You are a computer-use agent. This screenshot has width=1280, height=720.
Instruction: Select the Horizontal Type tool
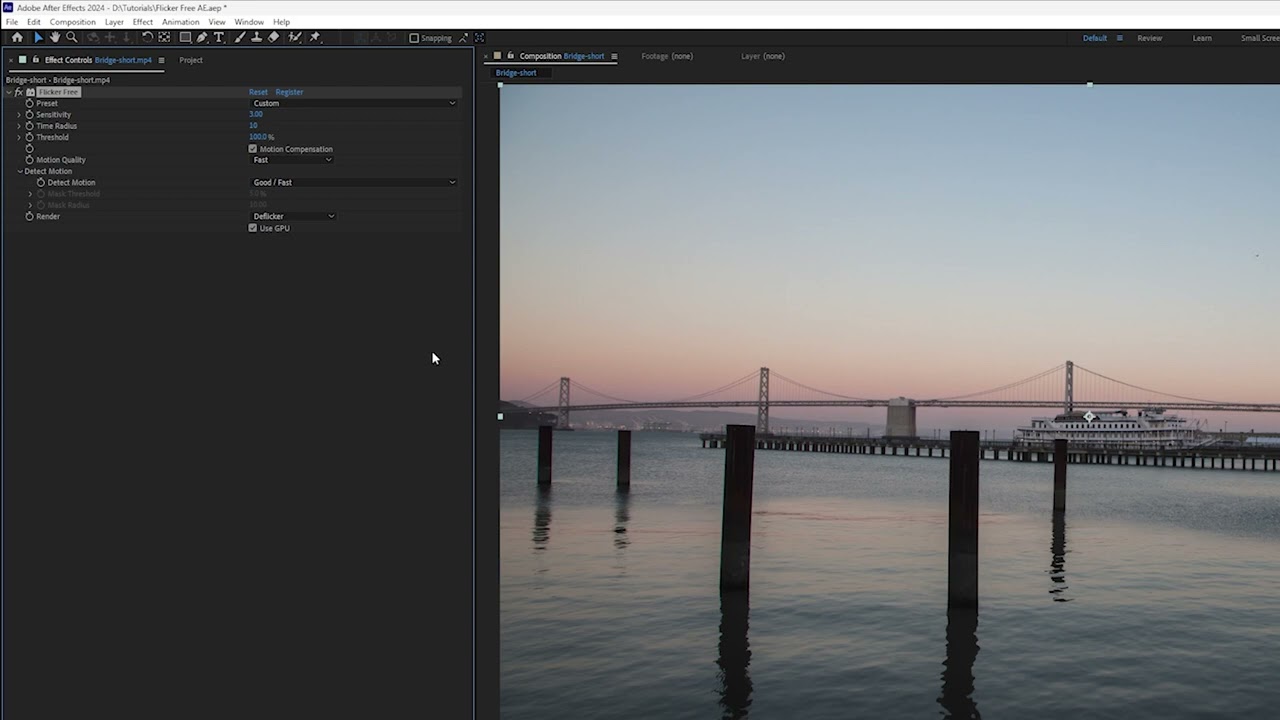click(219, 37)
